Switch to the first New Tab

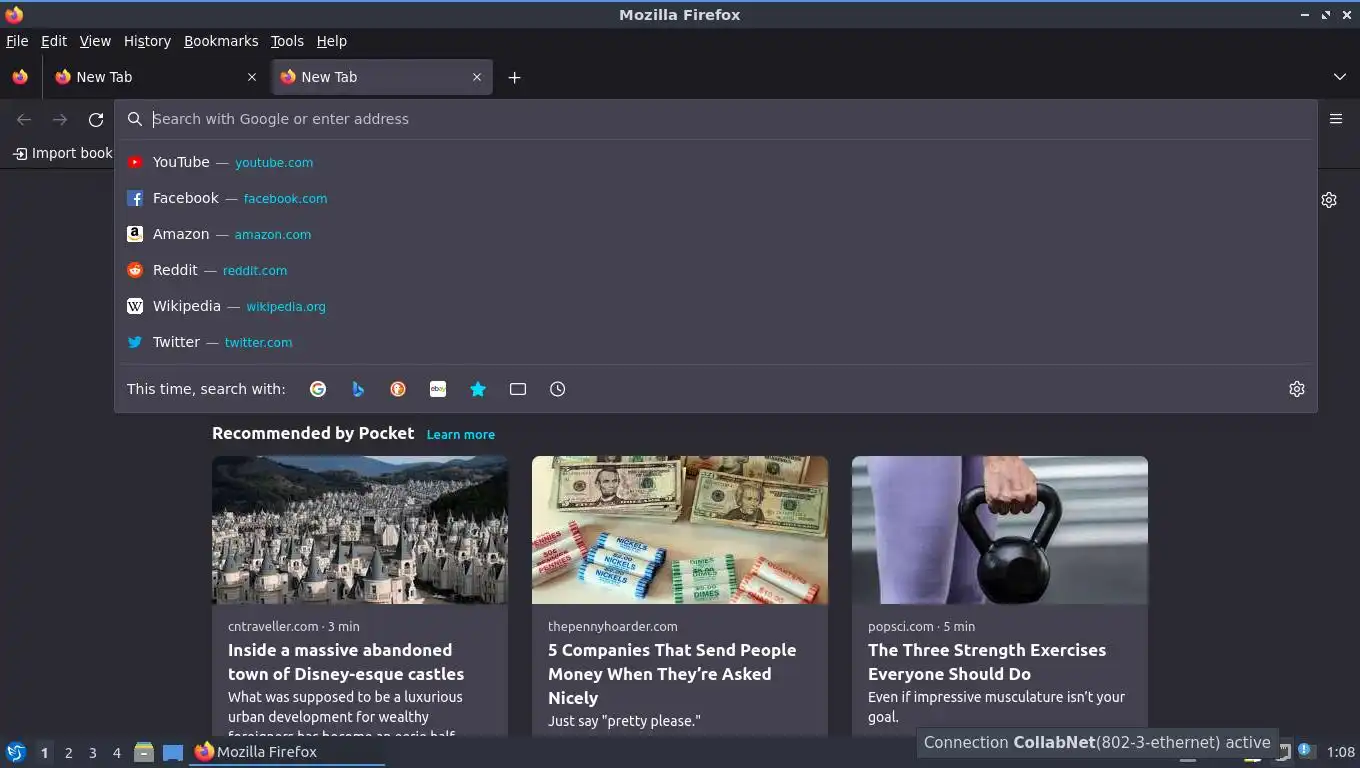click(x=155, y=77)
